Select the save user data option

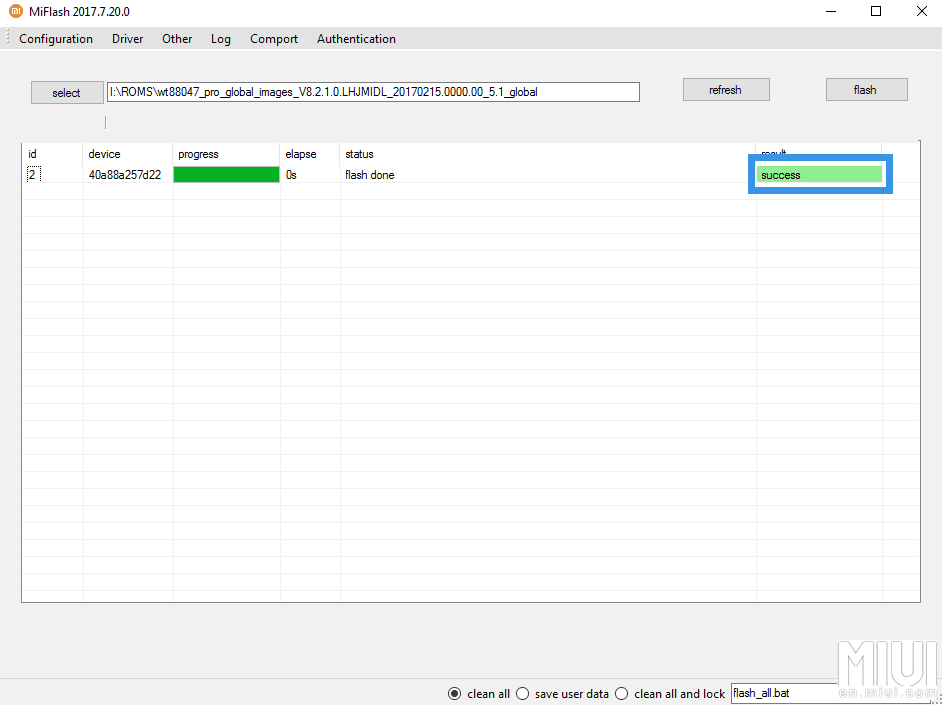(x=562, y=694)
